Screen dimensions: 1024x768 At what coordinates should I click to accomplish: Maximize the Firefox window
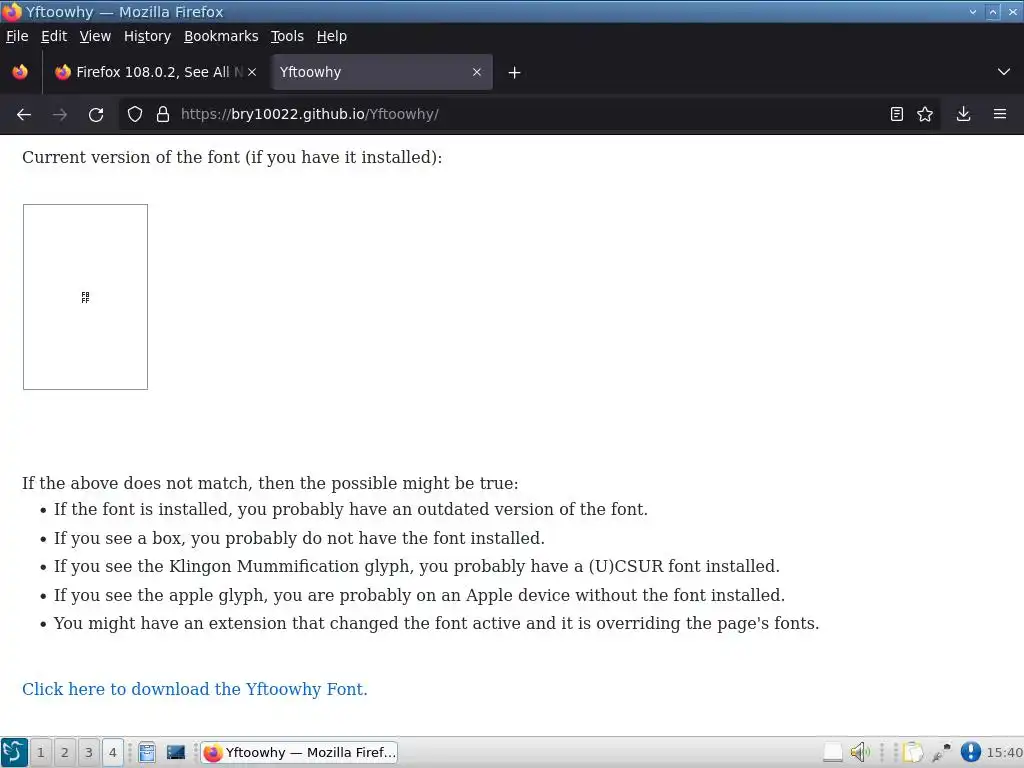993,12
